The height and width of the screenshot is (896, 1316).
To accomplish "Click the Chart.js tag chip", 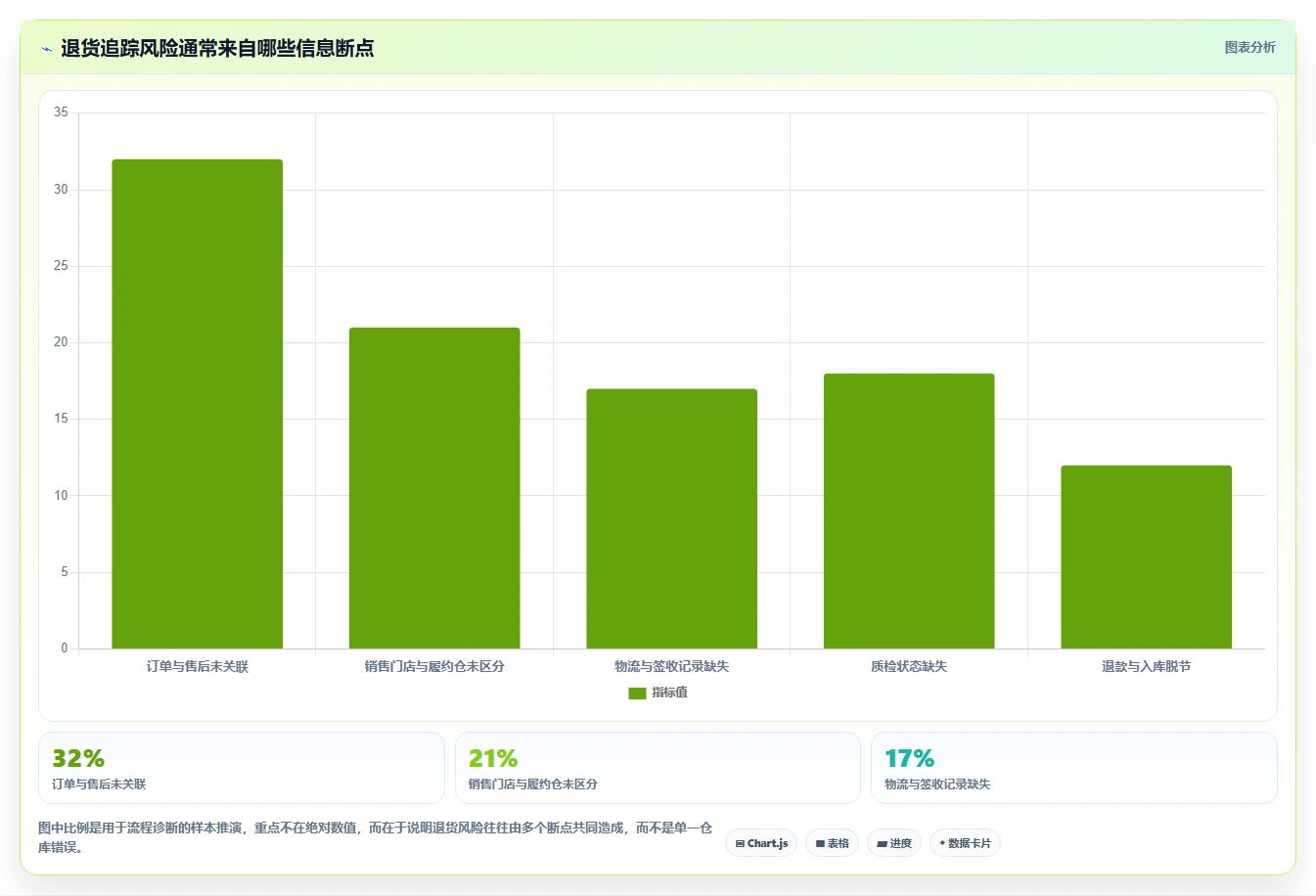I will click(x=761, y=843).
